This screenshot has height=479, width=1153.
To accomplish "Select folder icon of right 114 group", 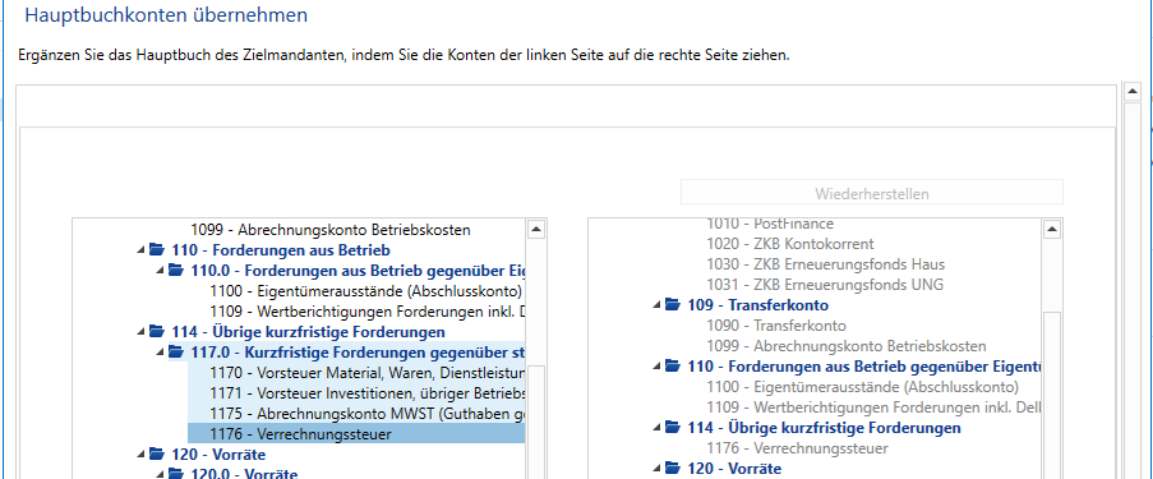I will tap(673, 428).
